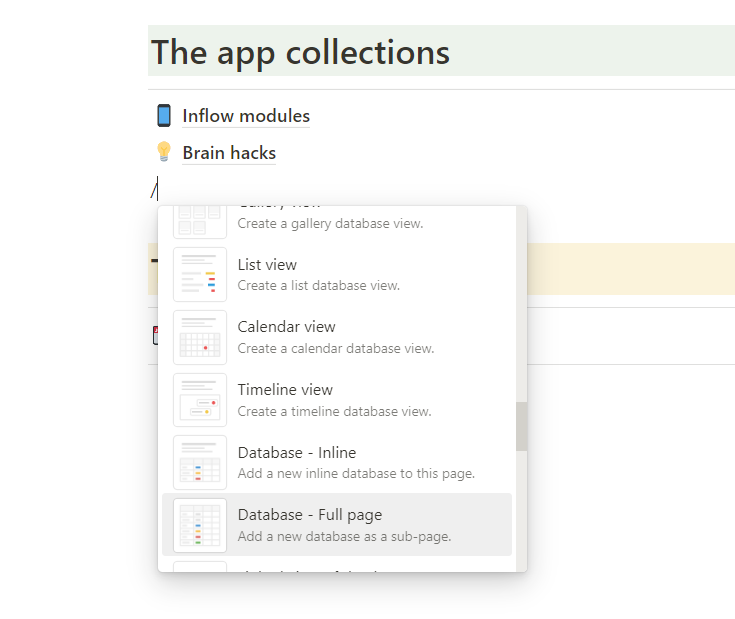The height and width of the screenshot is (619, 735).
Task: Click the lightbulb icon beside Brain hacks
Action: (x=164, y=153)
